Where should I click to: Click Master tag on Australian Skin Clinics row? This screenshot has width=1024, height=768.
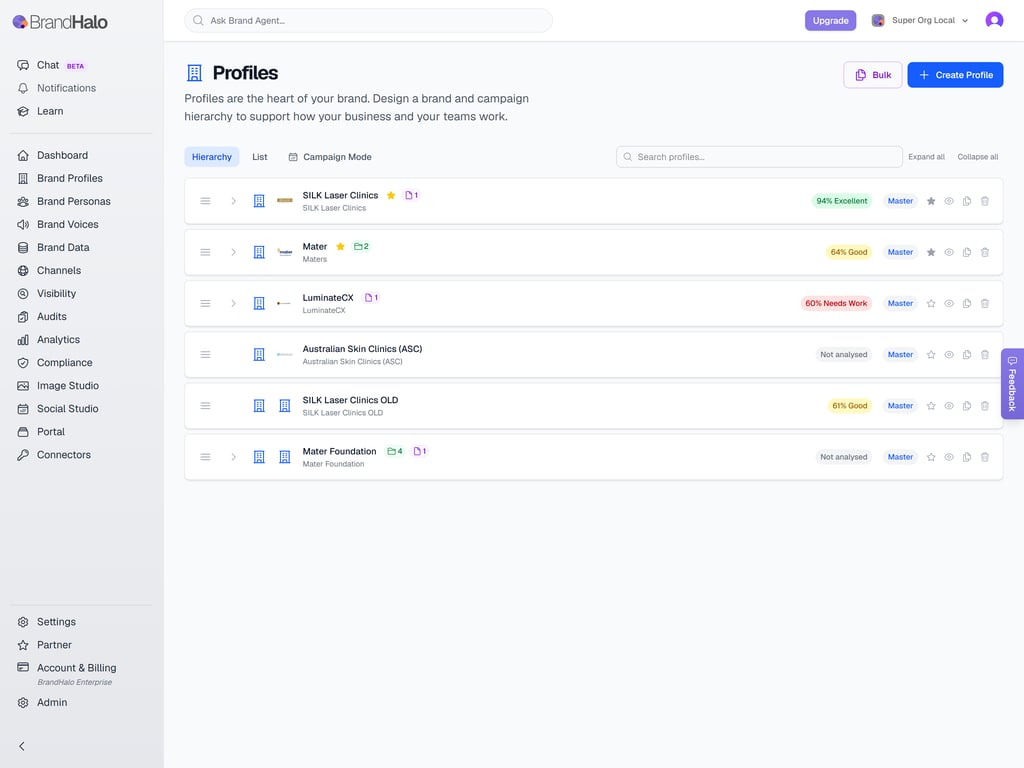click(x=900, y=355)
